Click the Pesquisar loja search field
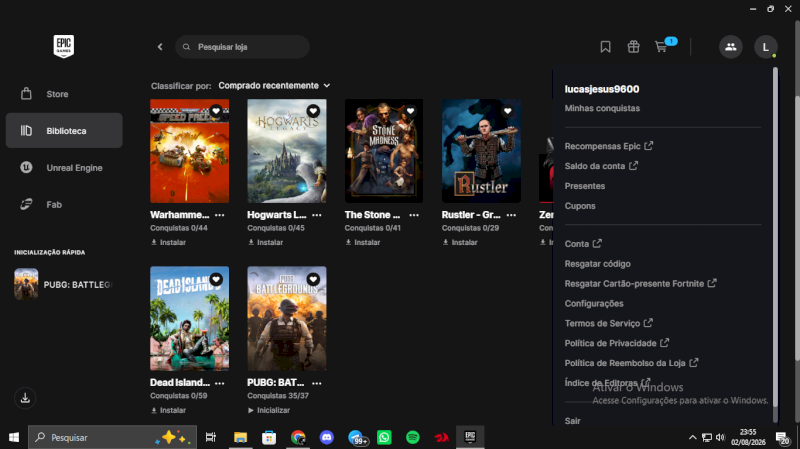 point(242,47)
